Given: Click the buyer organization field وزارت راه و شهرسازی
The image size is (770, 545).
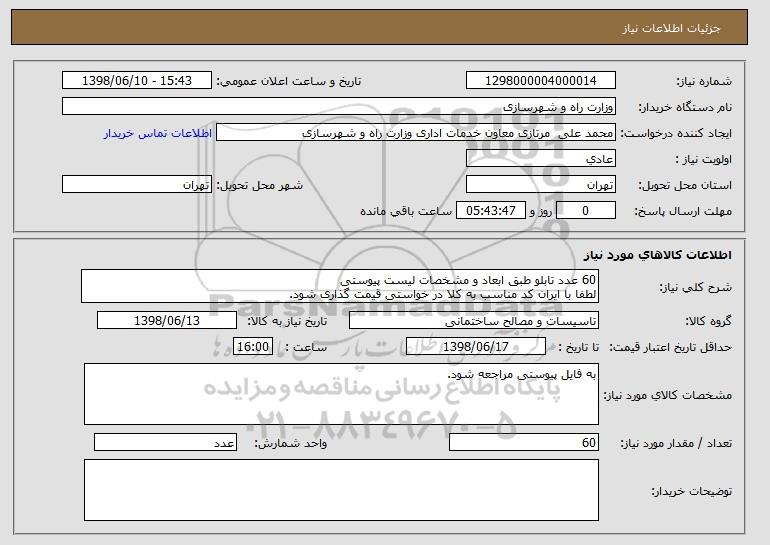Looking at the screenshot, I should click(x=339, y=107).
